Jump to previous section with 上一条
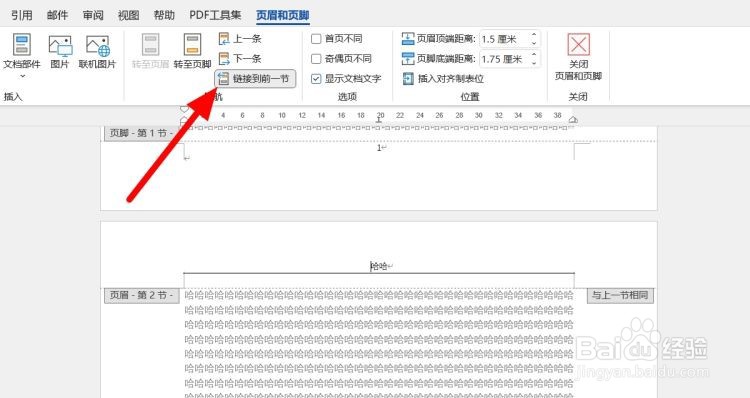Screen dimensions: 750x398 pyautogui.click(x=240, y=39)
